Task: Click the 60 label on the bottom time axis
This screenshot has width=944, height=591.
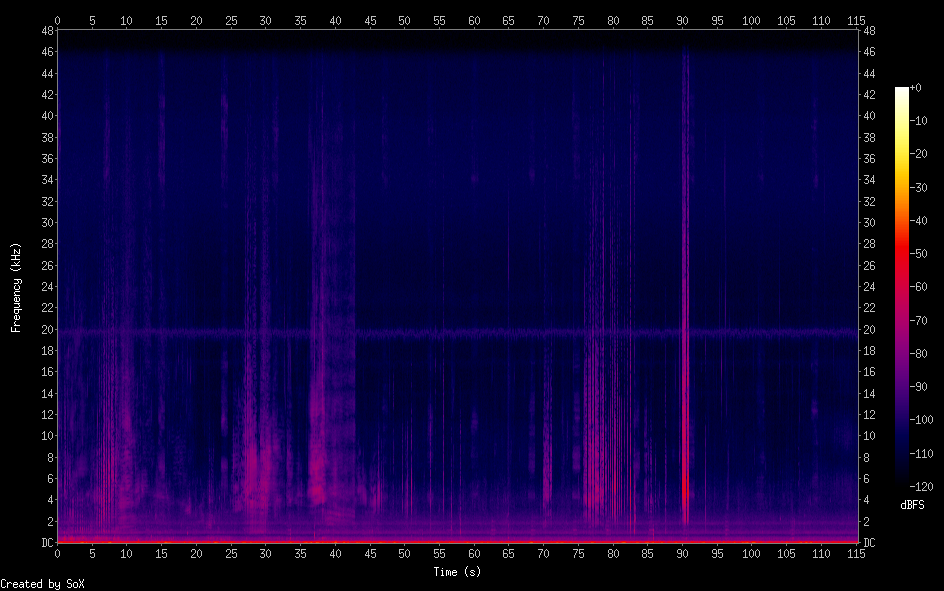Action: [474, 553]
